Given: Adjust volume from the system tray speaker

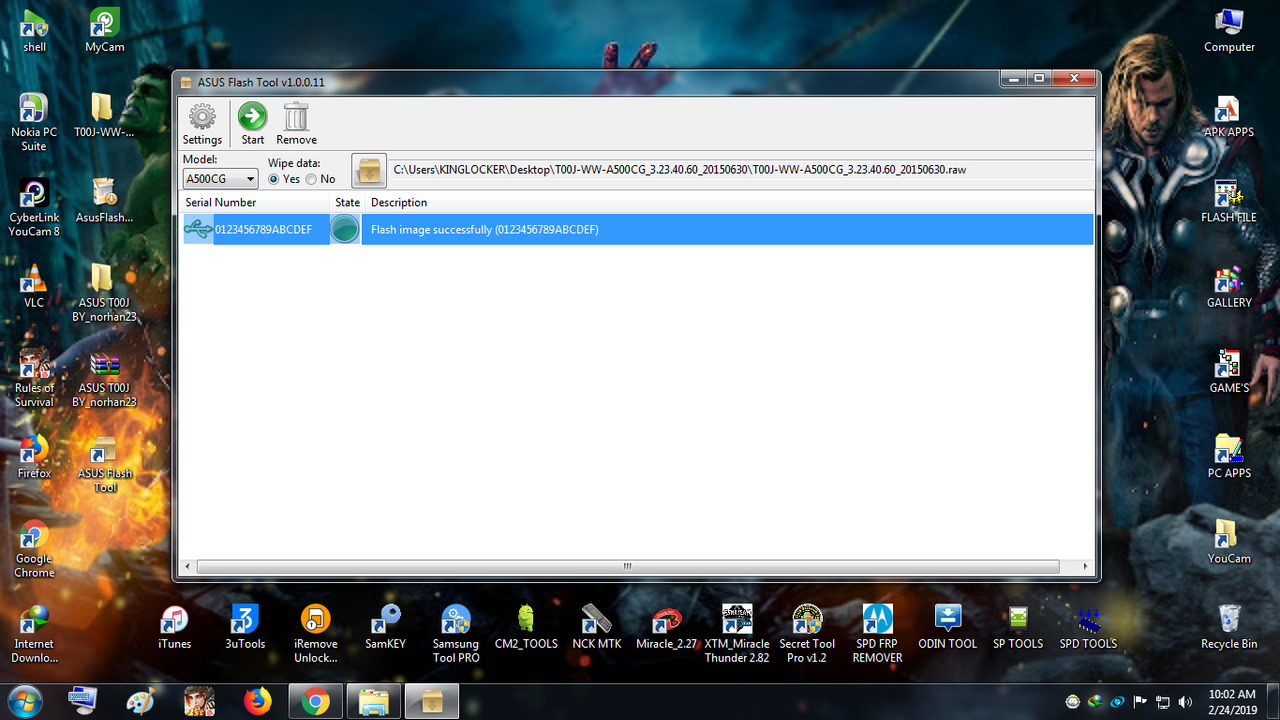Looking at the screenshot, I should [1185, 701].
